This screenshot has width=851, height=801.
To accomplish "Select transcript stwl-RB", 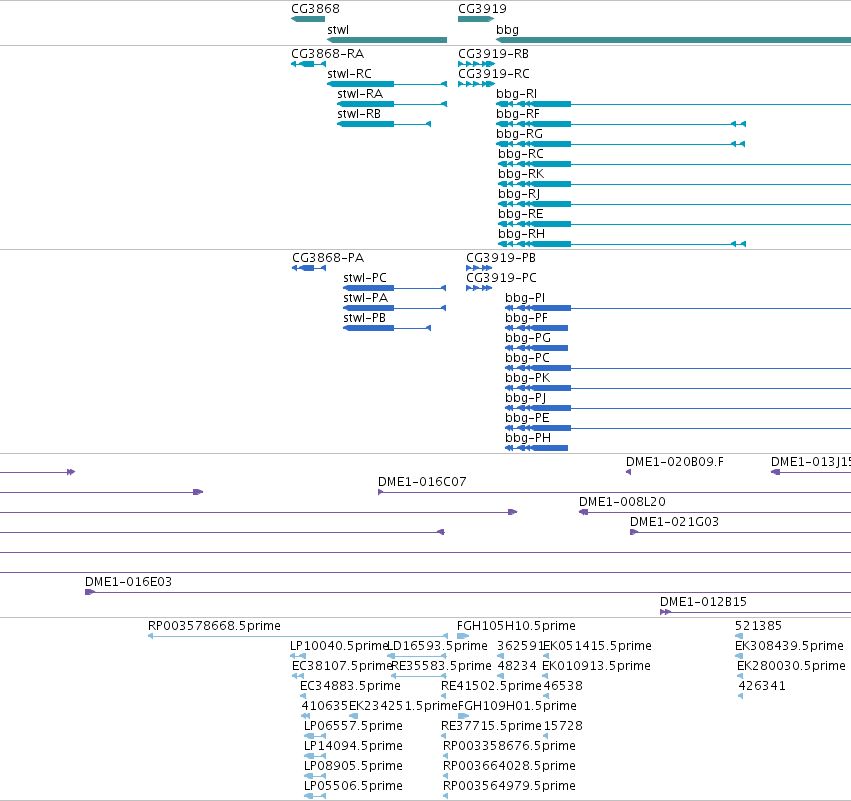I will point(384,124).
